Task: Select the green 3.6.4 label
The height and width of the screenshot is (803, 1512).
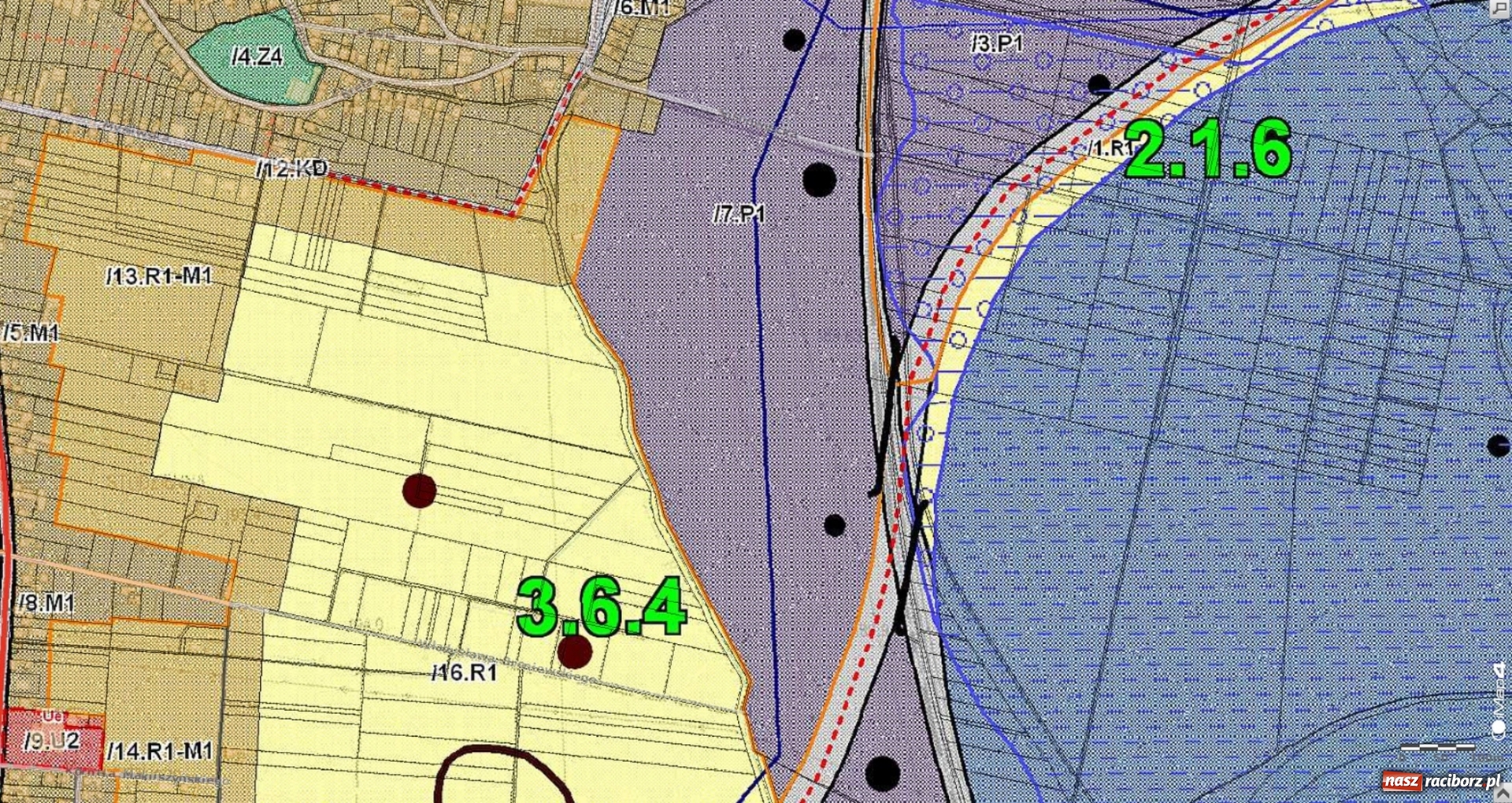Action: tap(602, 607)
